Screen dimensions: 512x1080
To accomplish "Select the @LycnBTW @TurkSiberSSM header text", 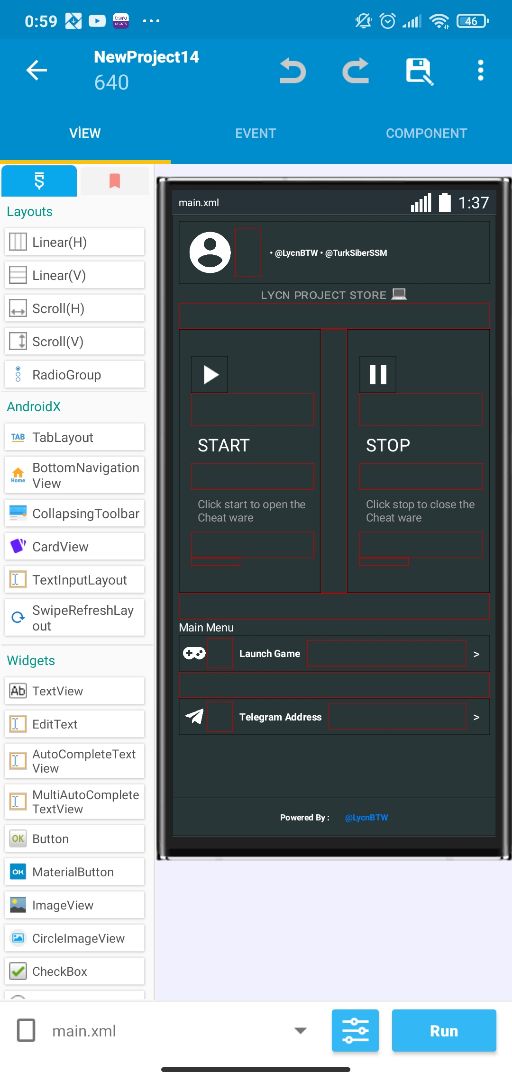I will (x=329, y=253).
